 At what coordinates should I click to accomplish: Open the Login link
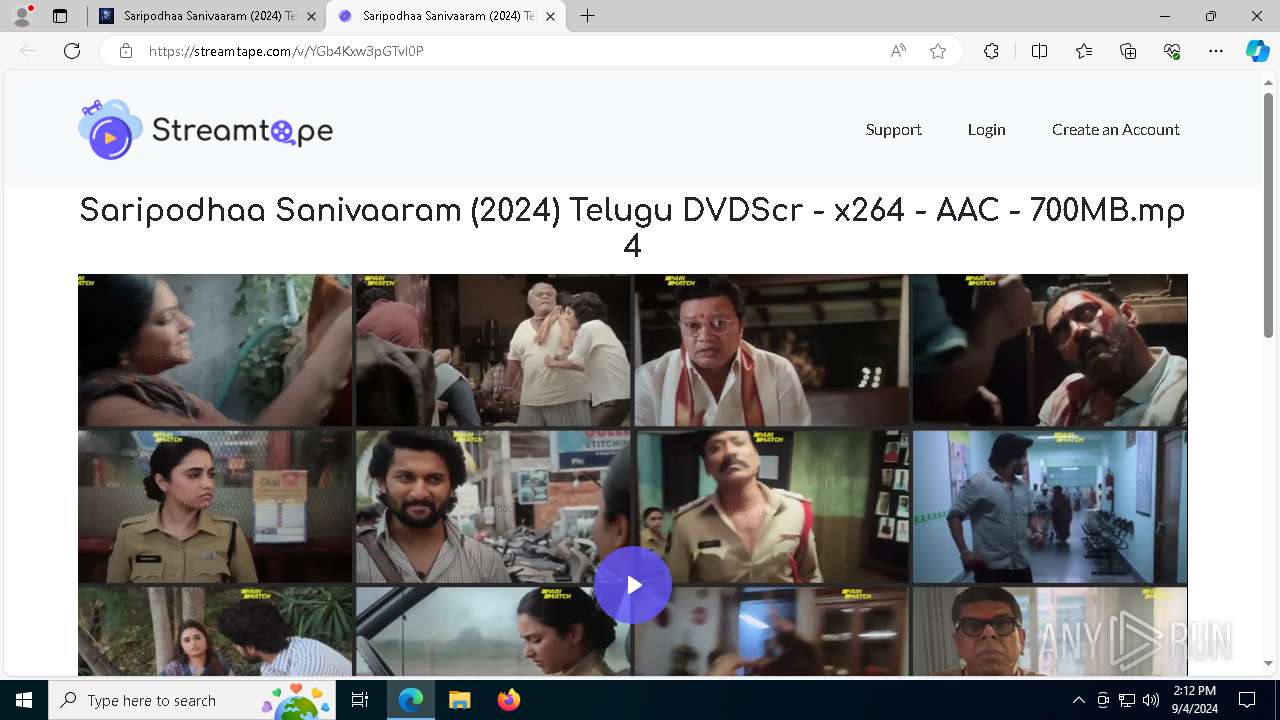986,129
